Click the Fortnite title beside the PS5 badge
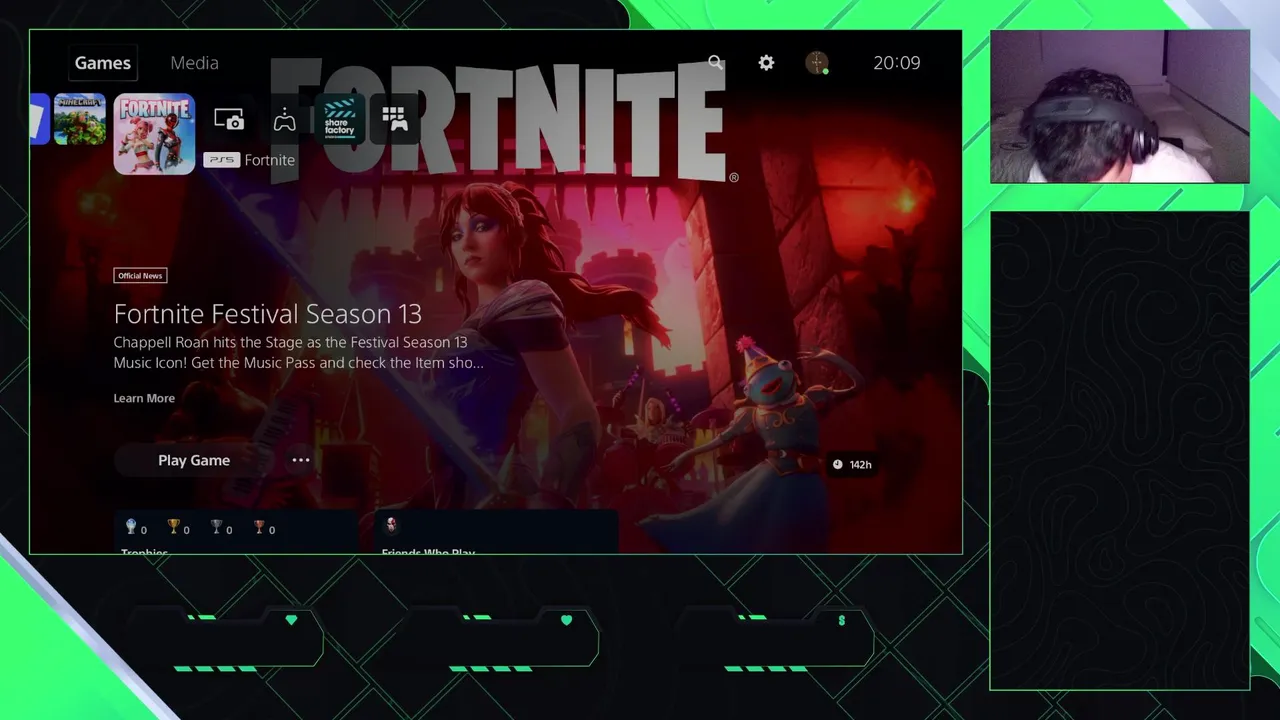 270,160
